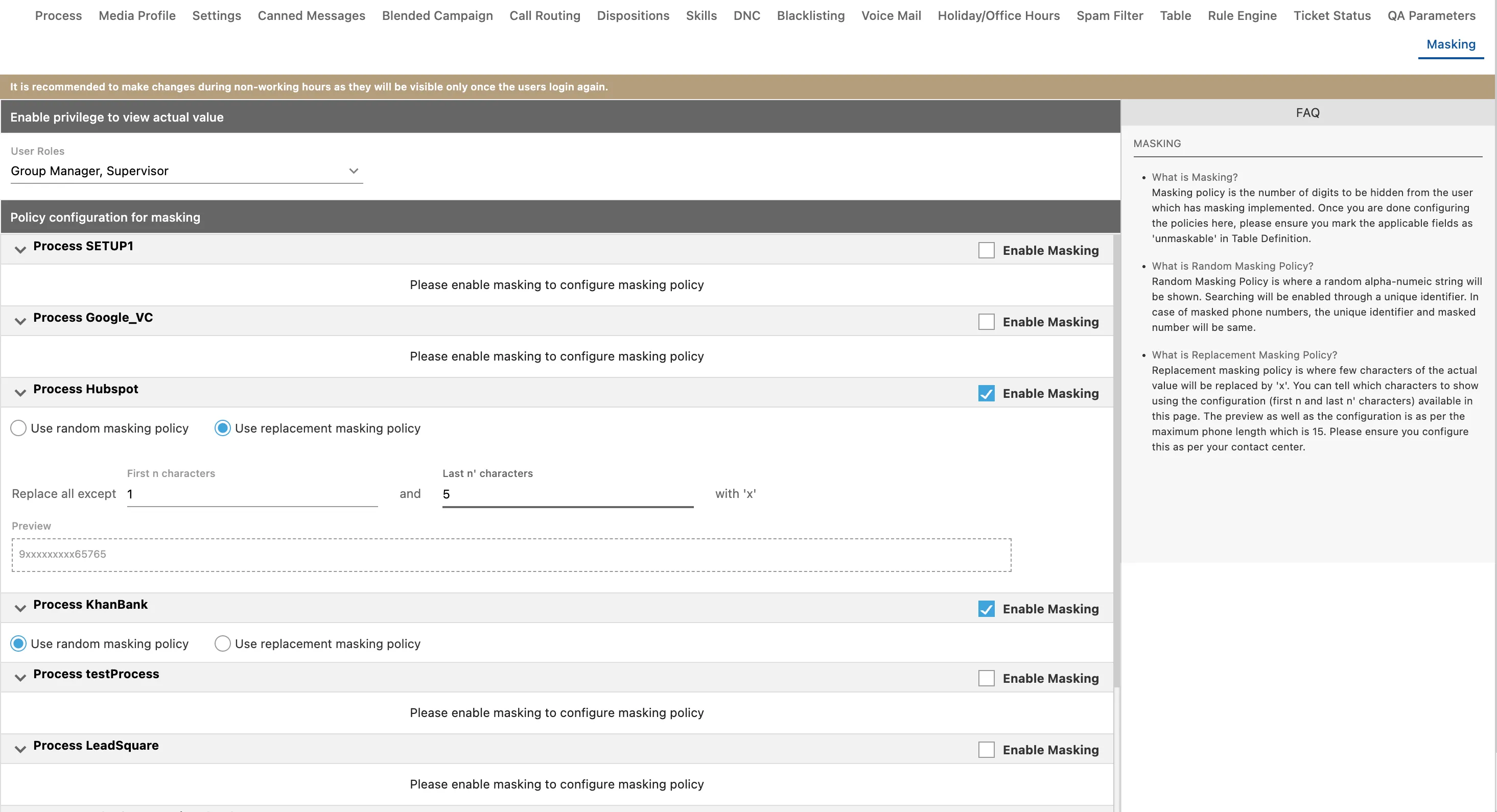Select random masking policy for KhanBank

point(18,643)
